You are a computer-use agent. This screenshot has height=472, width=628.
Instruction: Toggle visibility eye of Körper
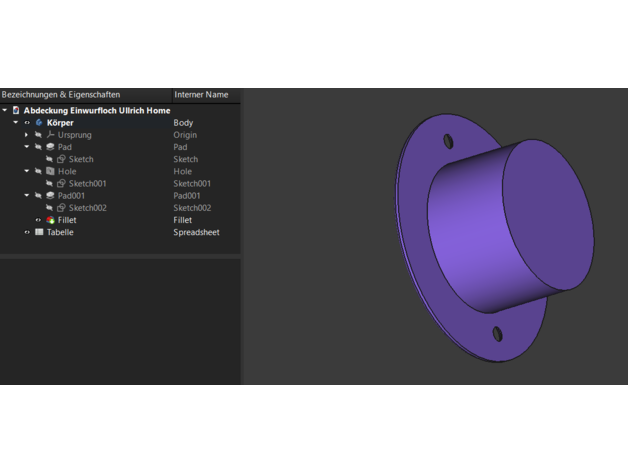point(27,123)
